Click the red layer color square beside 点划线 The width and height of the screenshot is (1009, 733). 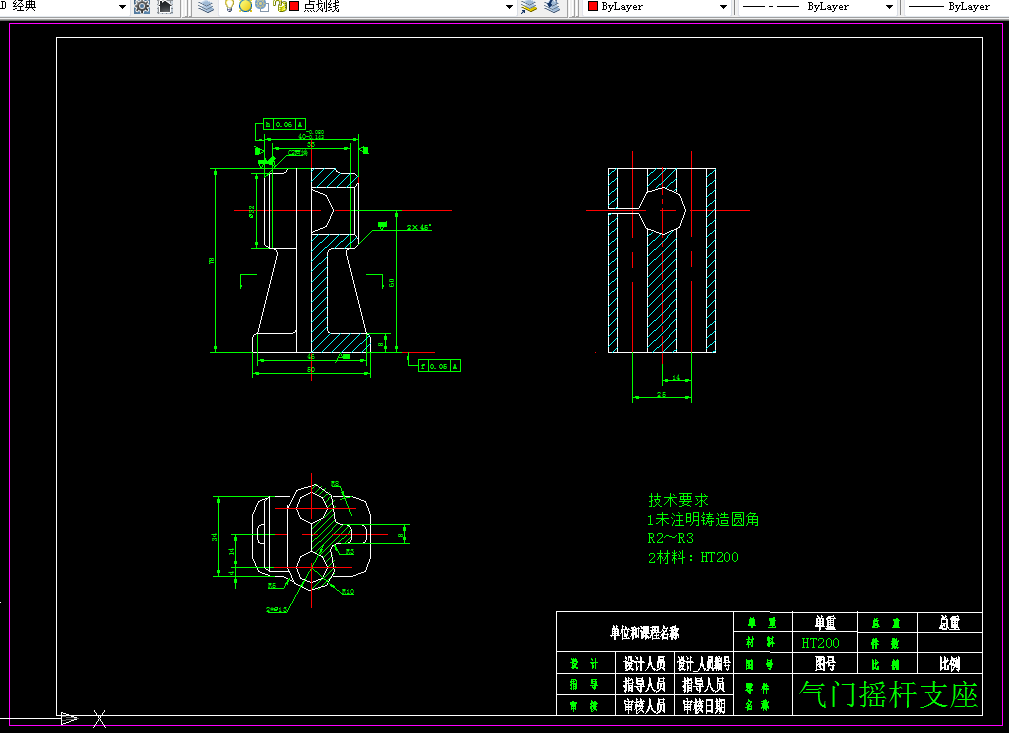(294, 6)
